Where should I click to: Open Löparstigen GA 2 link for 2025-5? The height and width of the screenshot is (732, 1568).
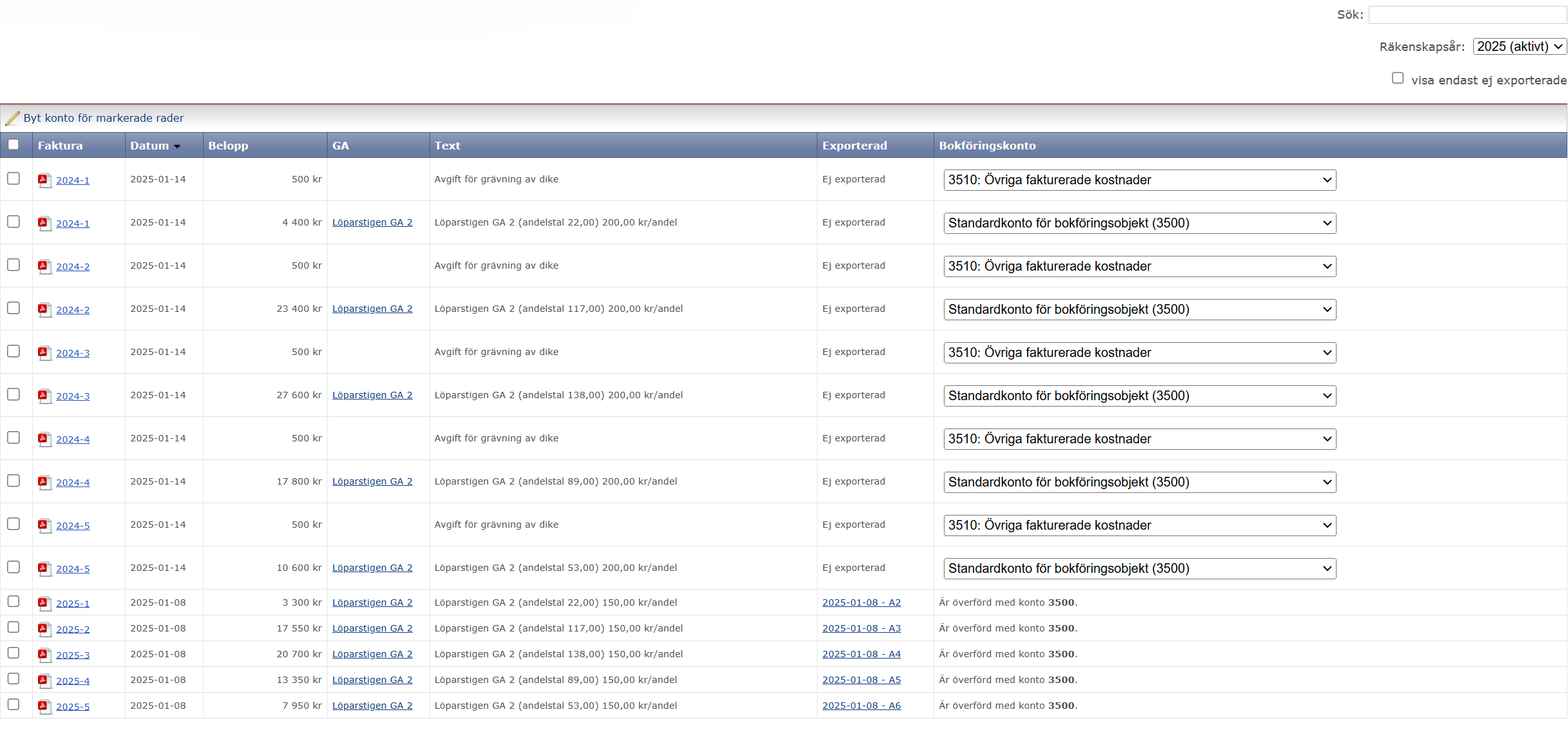click(x=372, y=706)
